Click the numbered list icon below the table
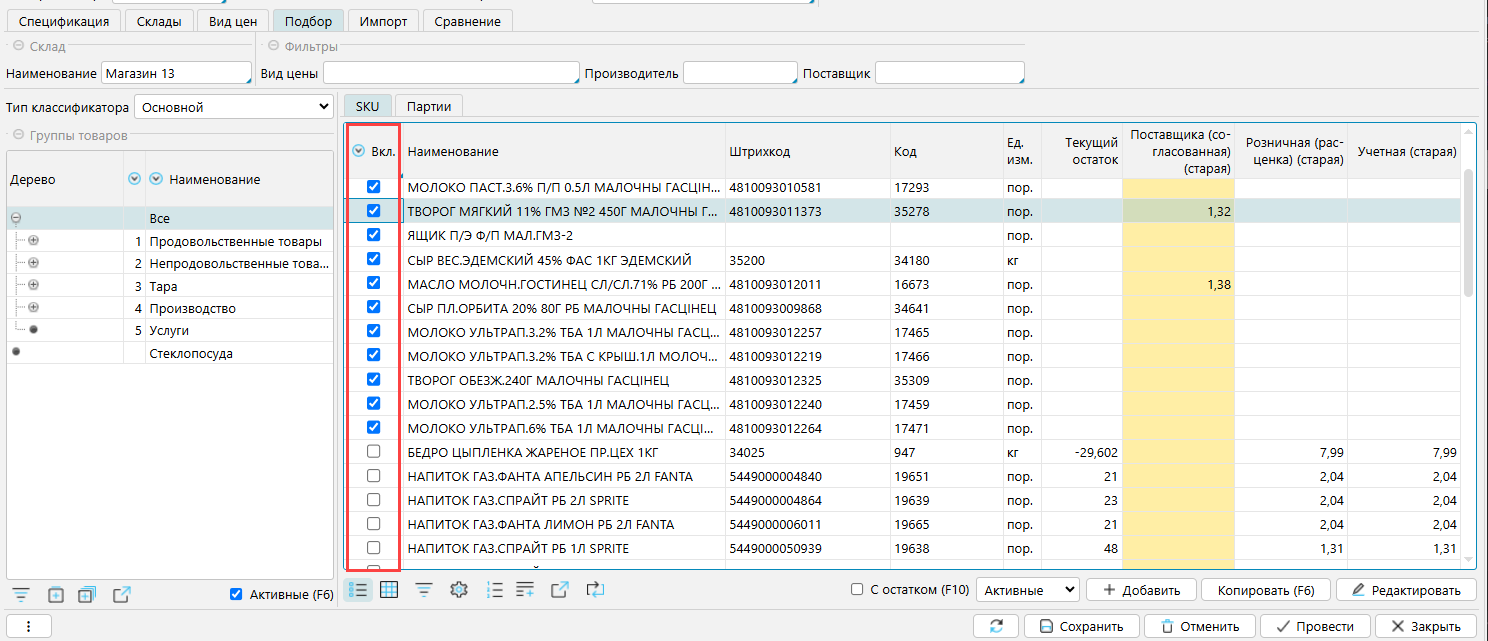Image resolution: width=1488 pixels, height=641 pixels. click(x=493, y=590)
